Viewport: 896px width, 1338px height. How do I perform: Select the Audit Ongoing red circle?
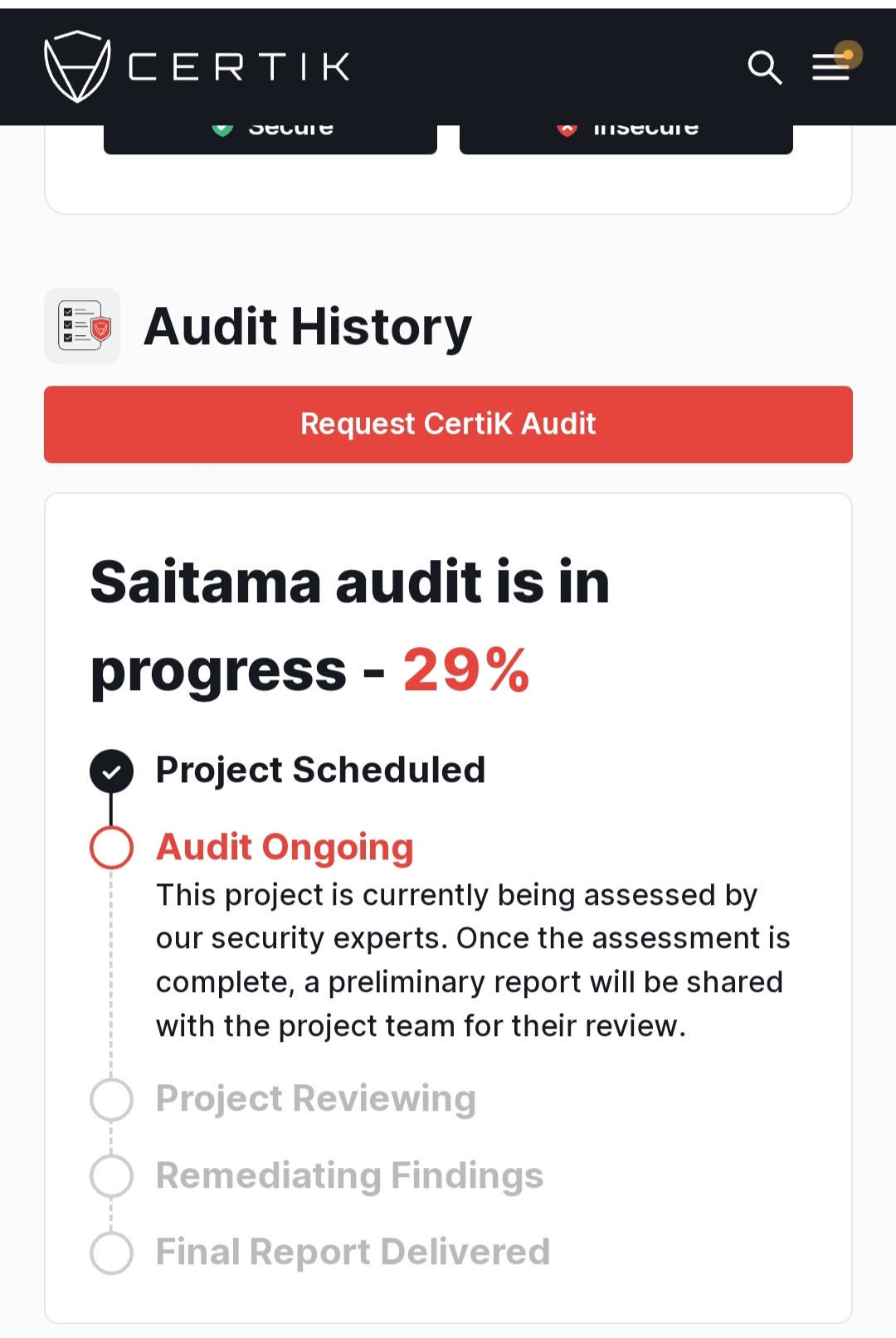pos(111,848)
